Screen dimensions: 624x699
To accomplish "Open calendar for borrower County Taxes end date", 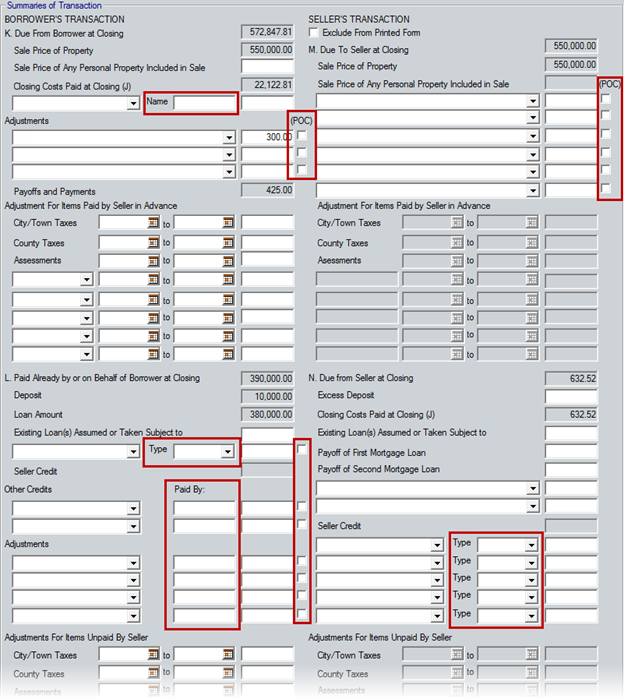I will pos(228,242).
